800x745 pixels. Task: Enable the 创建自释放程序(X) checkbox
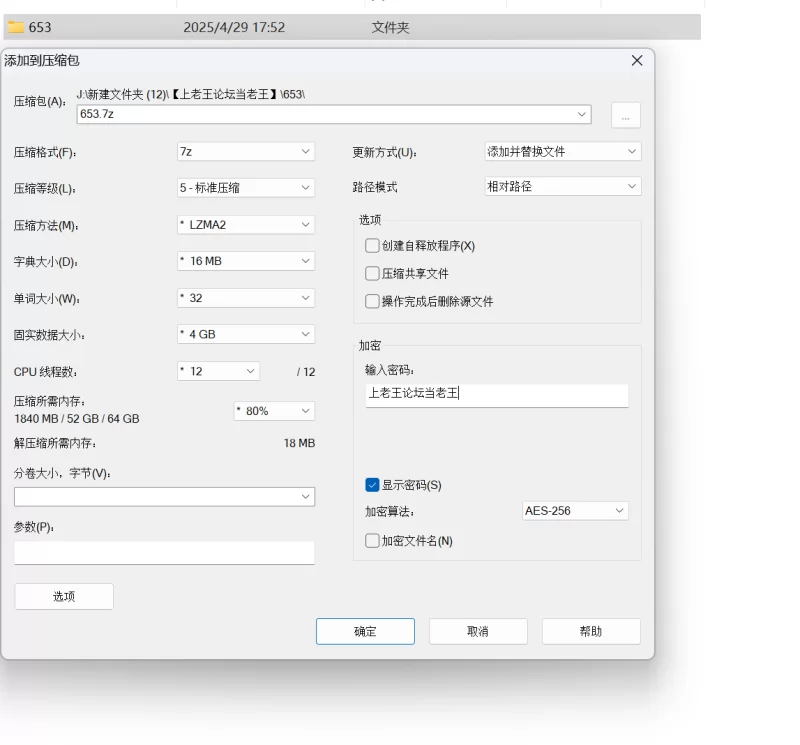pyautogui.click(x=372, y=246)
